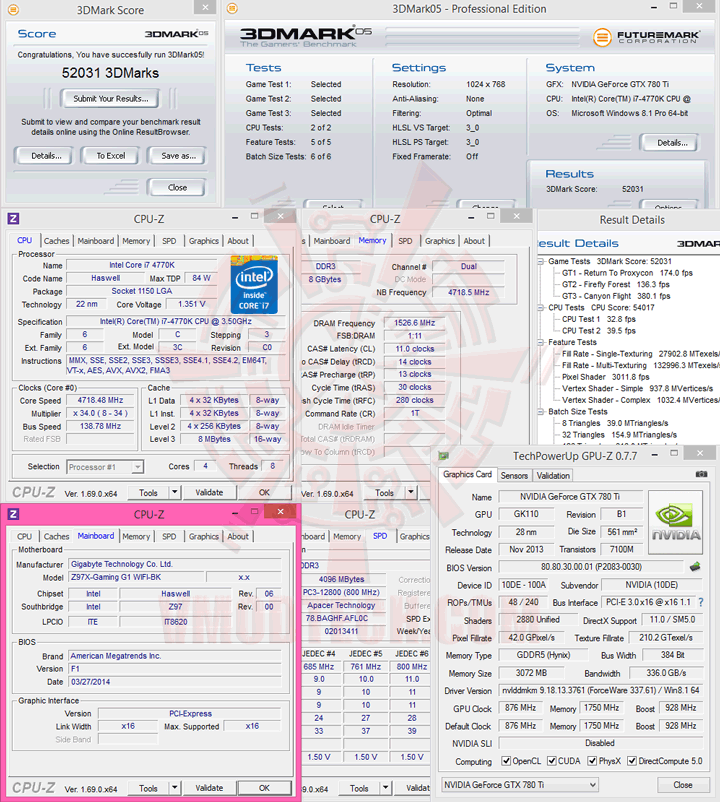
Task: Click the BIOS Version field in GPU-Z
Action: click(x=591, y=567)
